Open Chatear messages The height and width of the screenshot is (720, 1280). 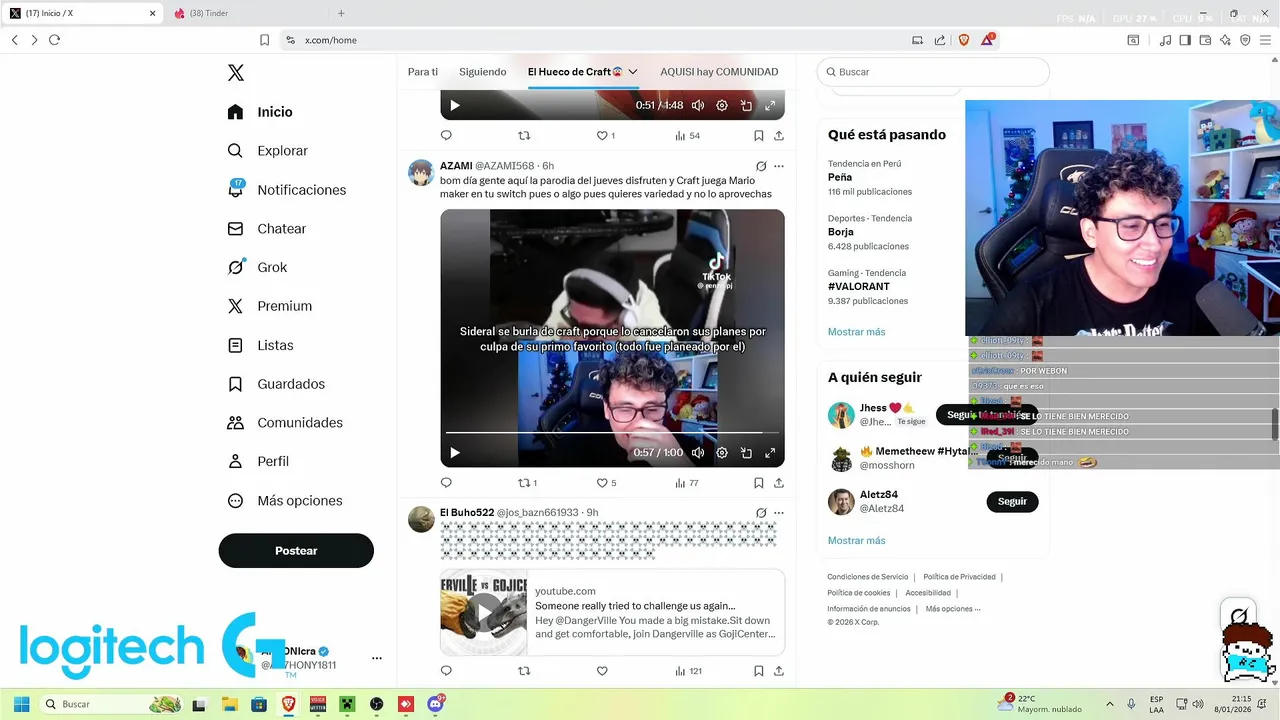[267, 229]
